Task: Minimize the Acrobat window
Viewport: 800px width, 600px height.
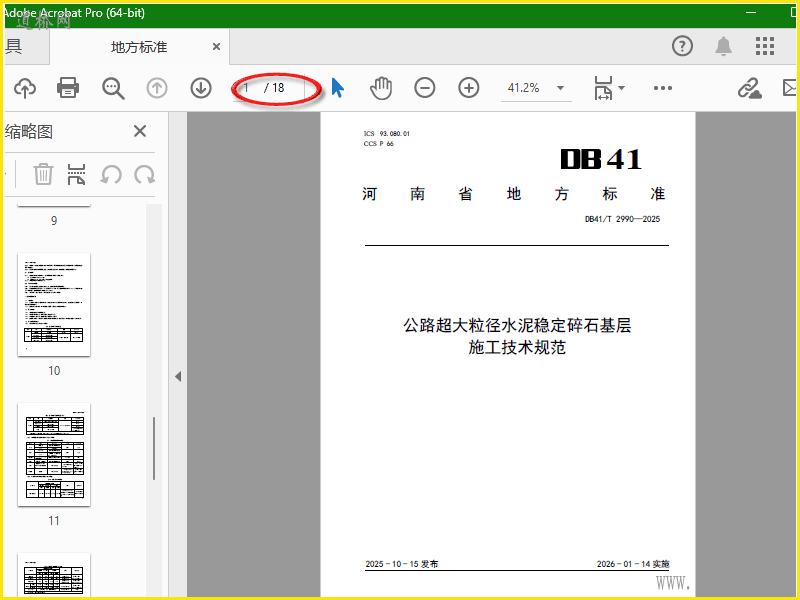Action: pyautogui.click(x=751, y=12)
